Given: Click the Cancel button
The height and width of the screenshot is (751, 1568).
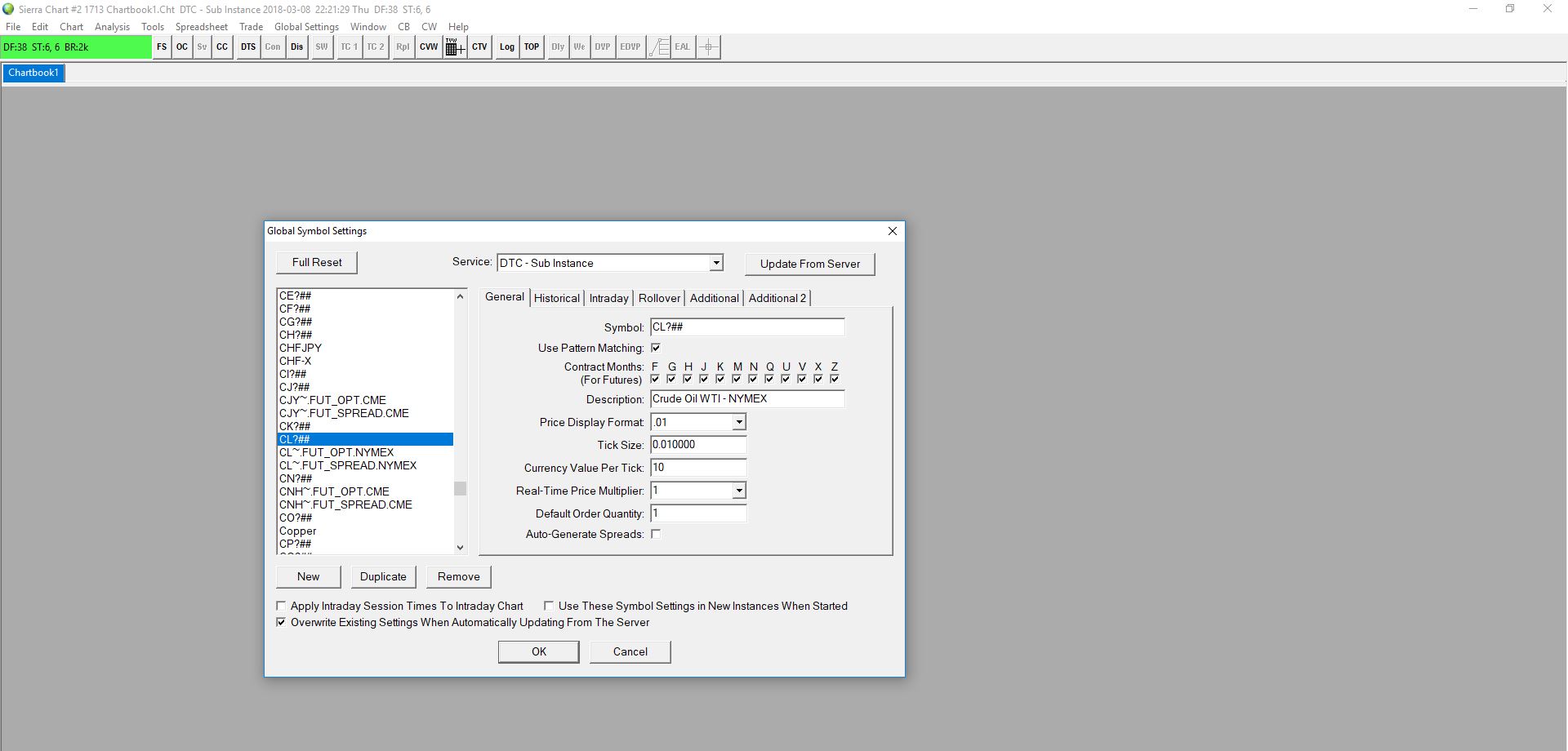Looking at the screenshot, I should tap(630, 651).
